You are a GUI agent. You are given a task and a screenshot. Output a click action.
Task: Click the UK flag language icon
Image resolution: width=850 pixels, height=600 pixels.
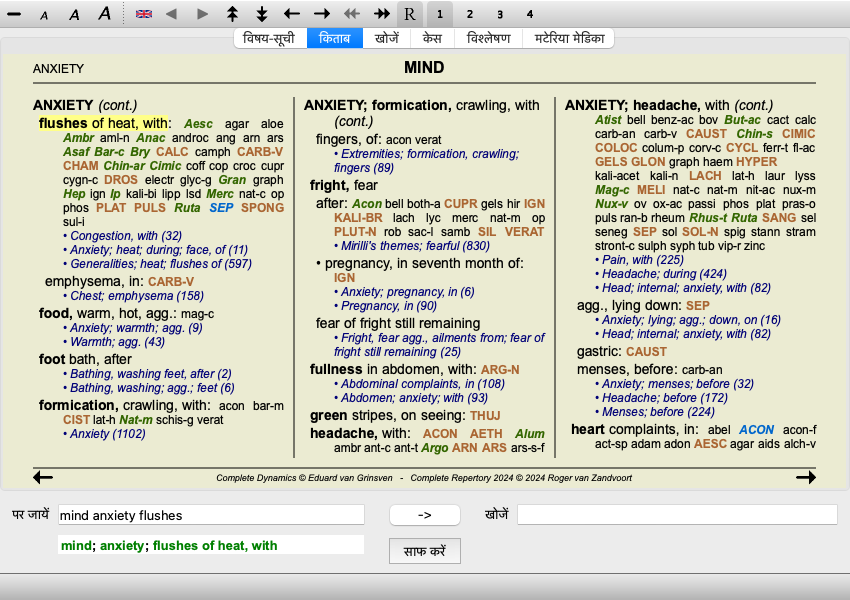point(144,14)
